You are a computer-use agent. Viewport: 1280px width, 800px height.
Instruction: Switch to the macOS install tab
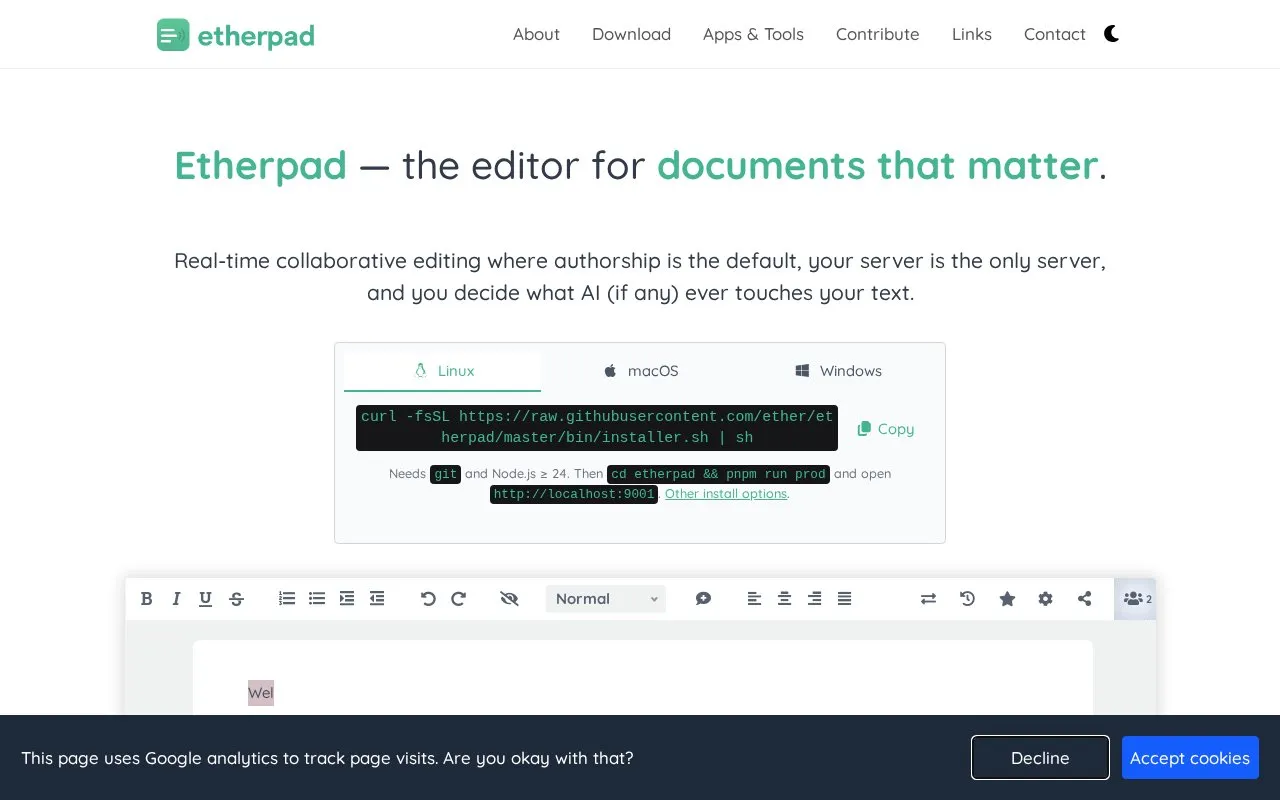point(640,371)
